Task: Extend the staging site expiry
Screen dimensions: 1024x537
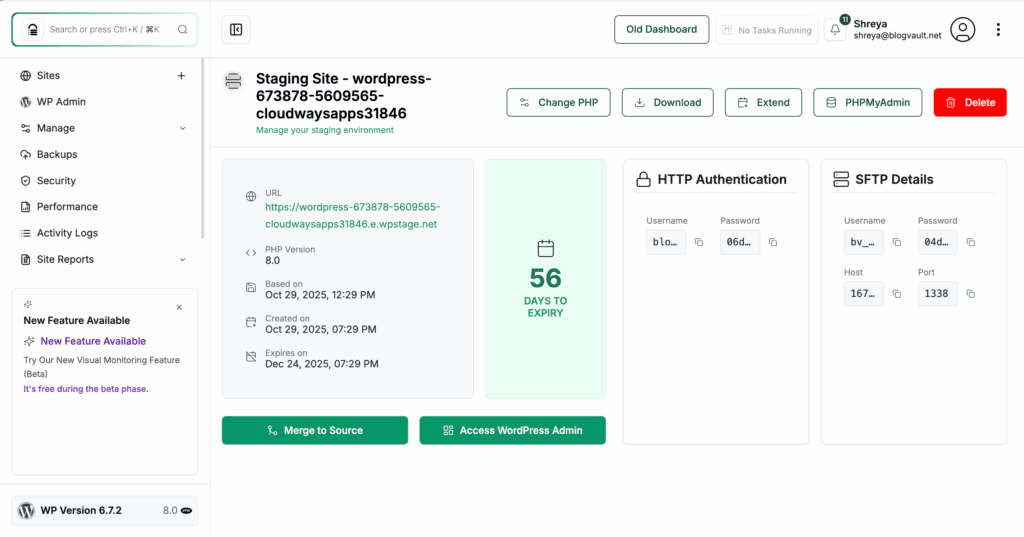Action: coord(763,103)
